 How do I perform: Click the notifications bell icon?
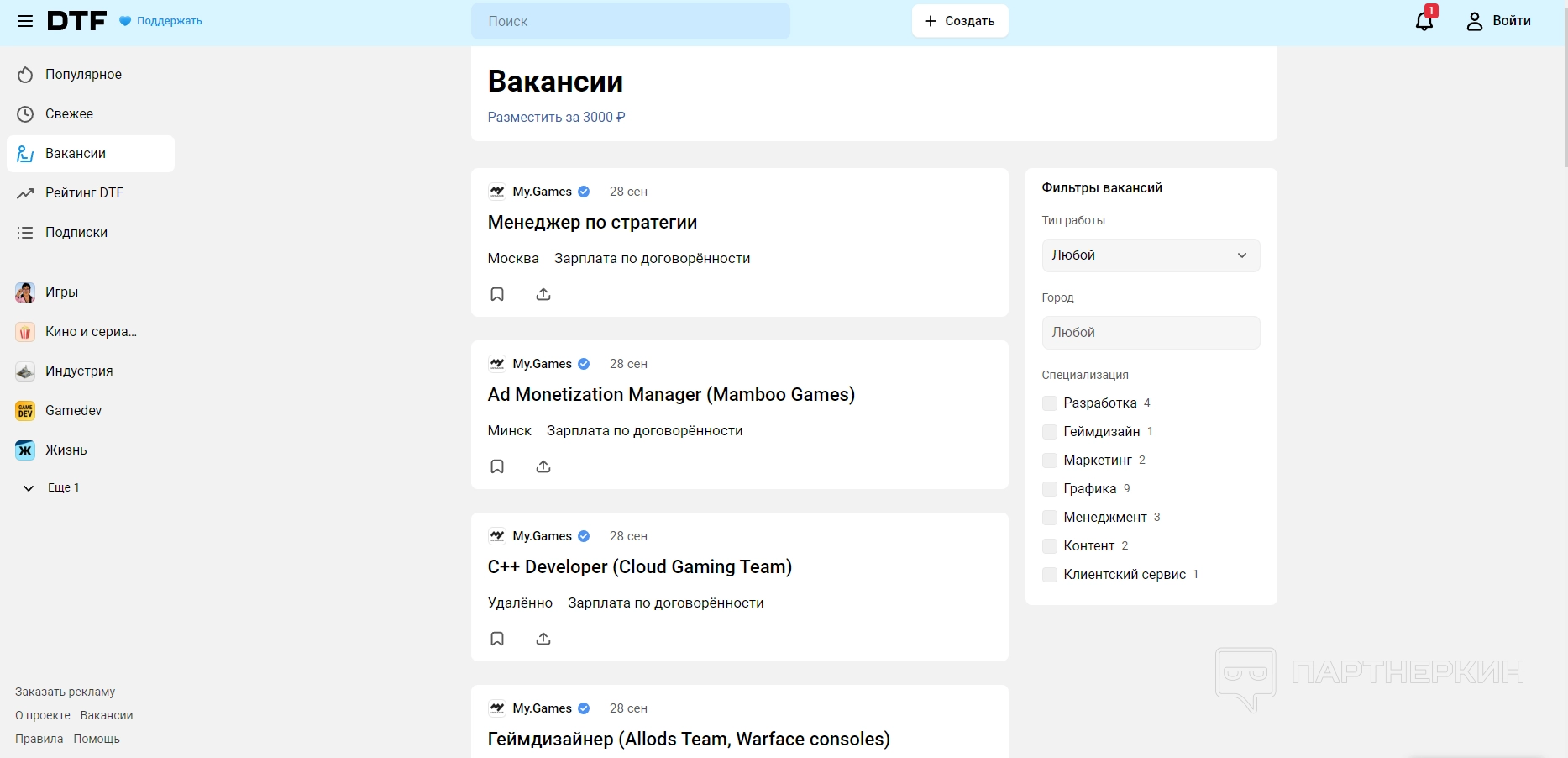pyautogui.click(x=1424, y=21)
